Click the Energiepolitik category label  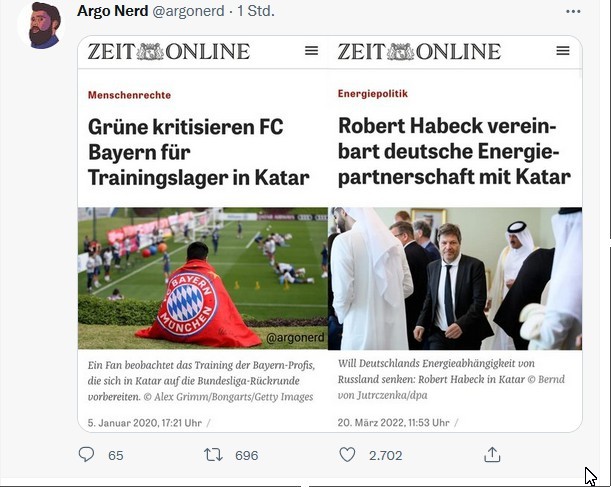[x=373, y=94]
